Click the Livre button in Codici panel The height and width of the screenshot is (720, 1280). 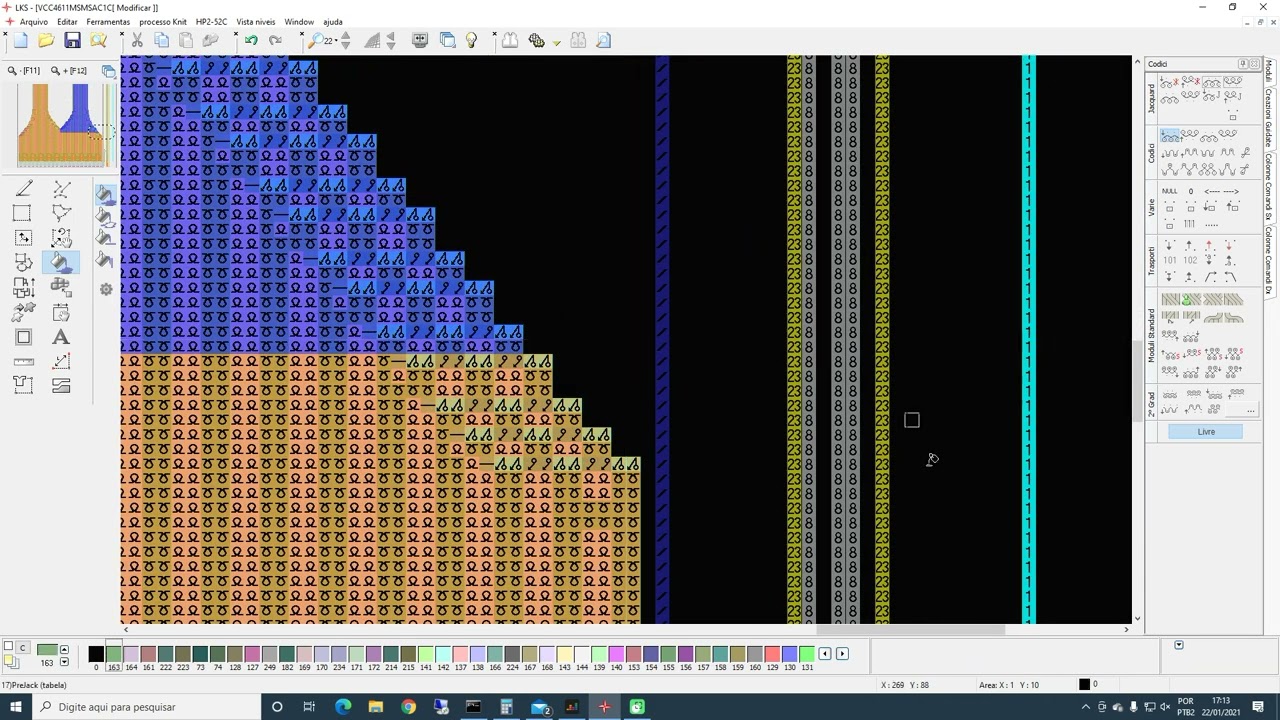click(x=1206, y=432)
